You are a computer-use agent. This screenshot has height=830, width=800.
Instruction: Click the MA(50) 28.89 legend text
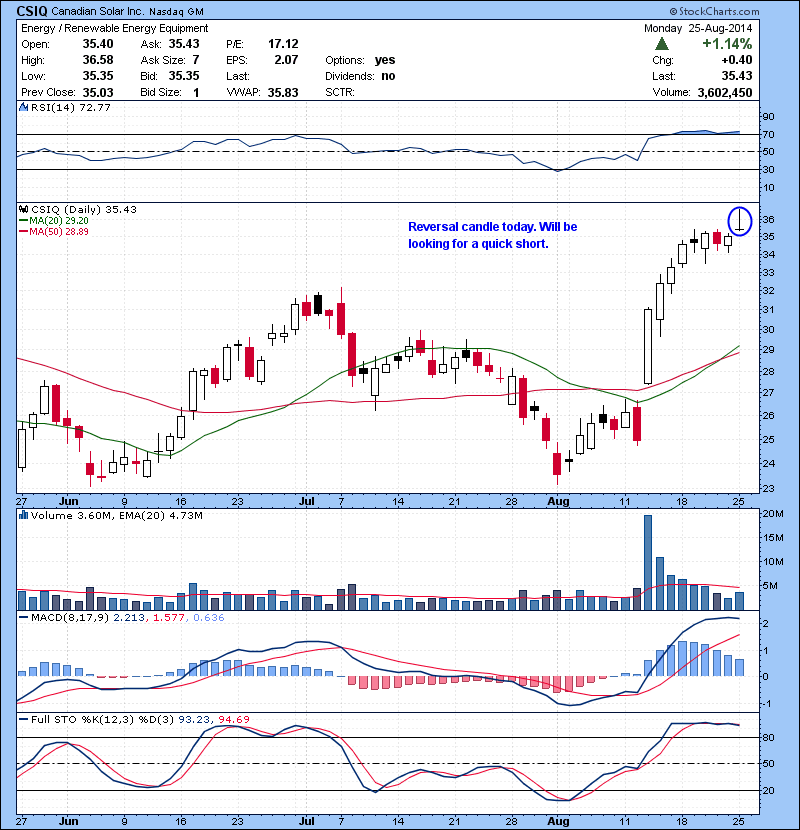tap(59, 232)
